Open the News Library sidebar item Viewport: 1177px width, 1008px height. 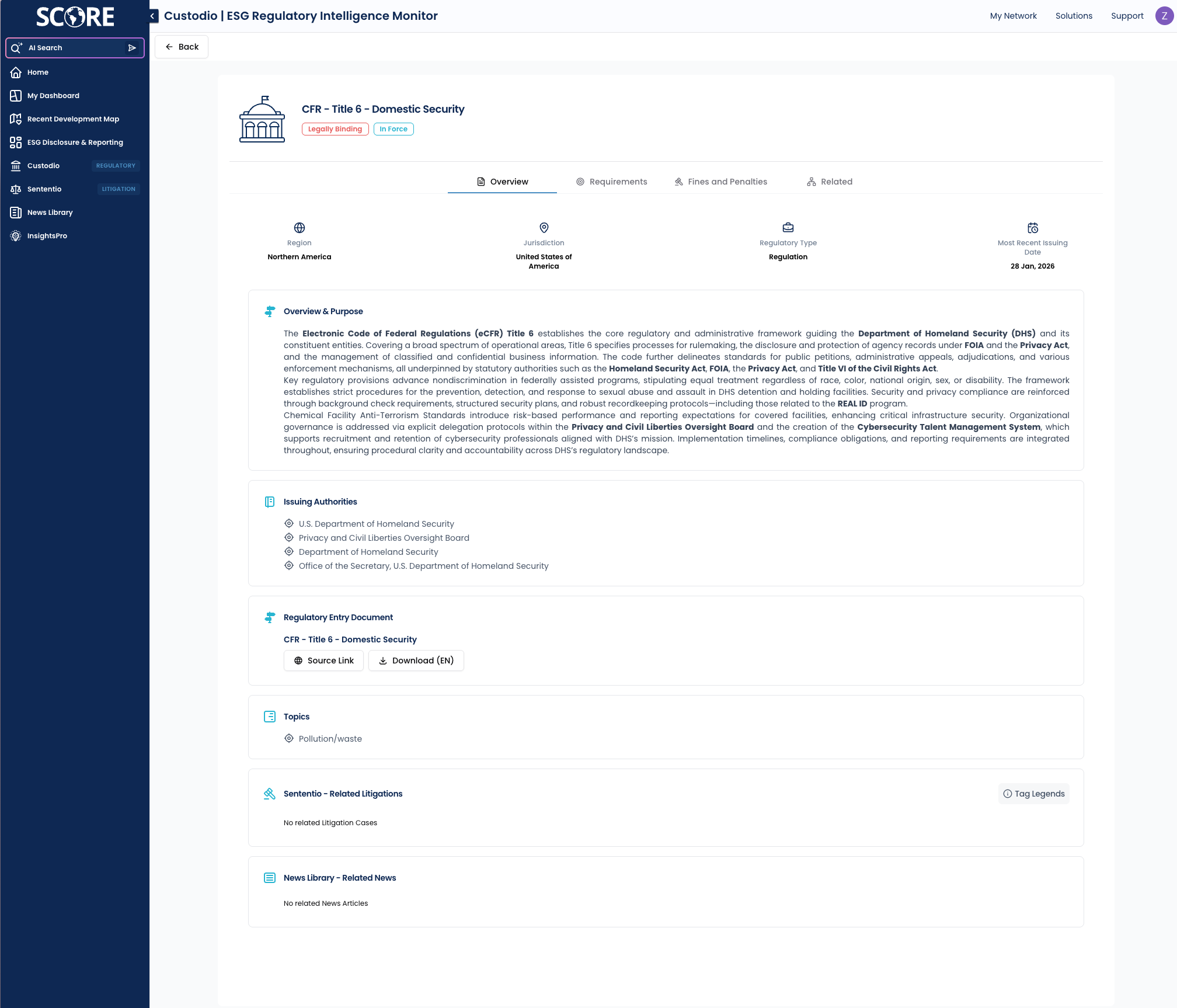coord(50,213)
